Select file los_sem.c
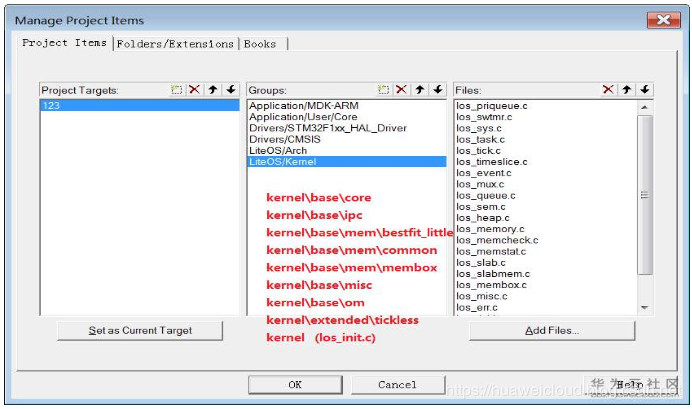Viewport: 692px width, 409px height. click(x=481, y=207)
